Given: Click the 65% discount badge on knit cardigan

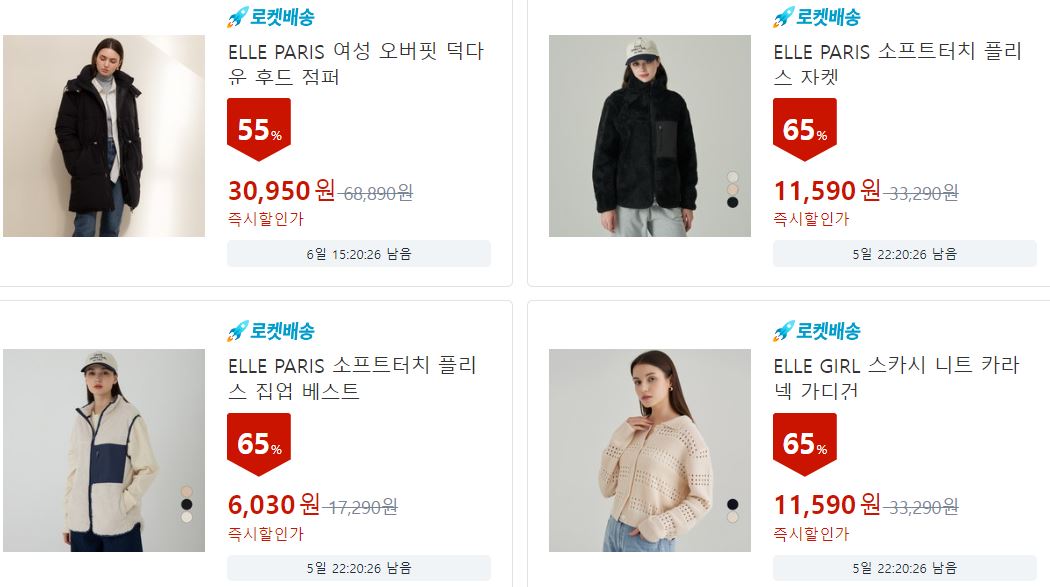Looking at the screenshot, I should 805,444.
